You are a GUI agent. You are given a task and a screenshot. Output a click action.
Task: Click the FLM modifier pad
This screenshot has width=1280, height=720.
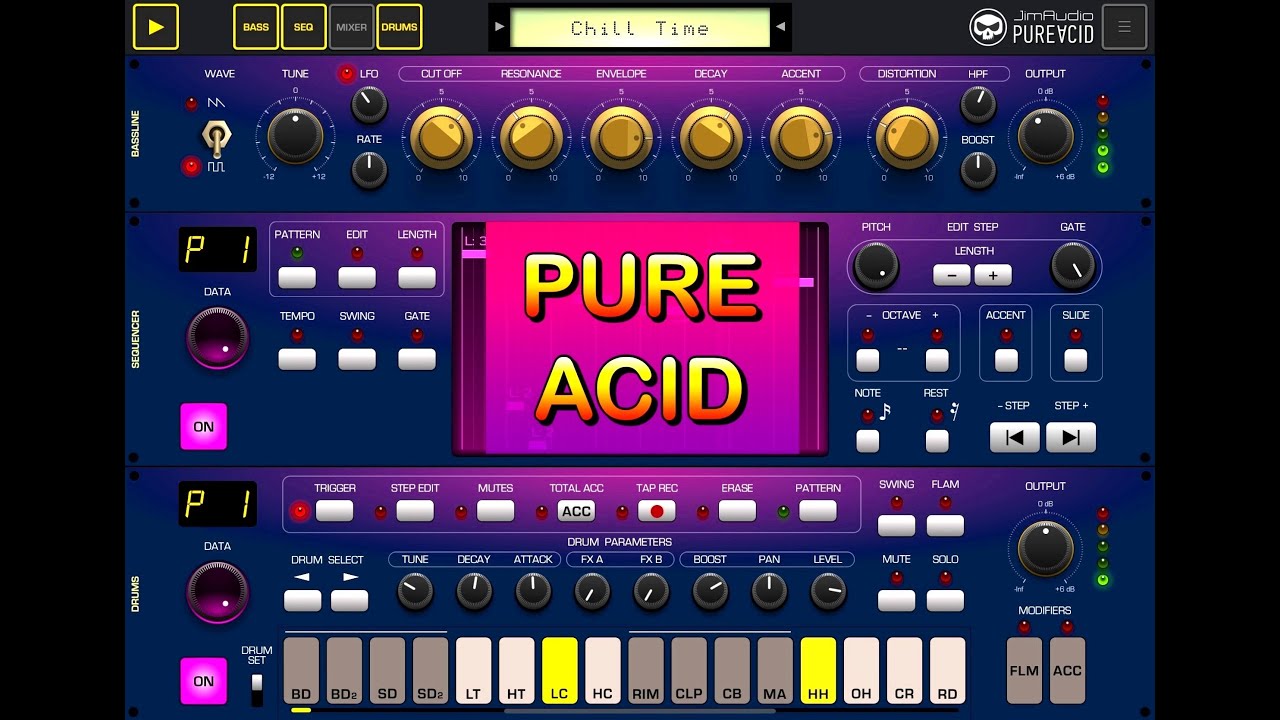coord(1024,670)
